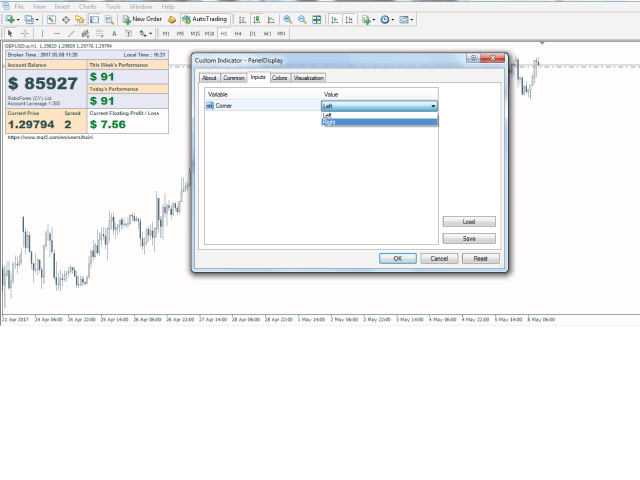Open the Charts menu
Image resolution: width=640 pixels, height=480 pixels.
(x=88, y=6)
